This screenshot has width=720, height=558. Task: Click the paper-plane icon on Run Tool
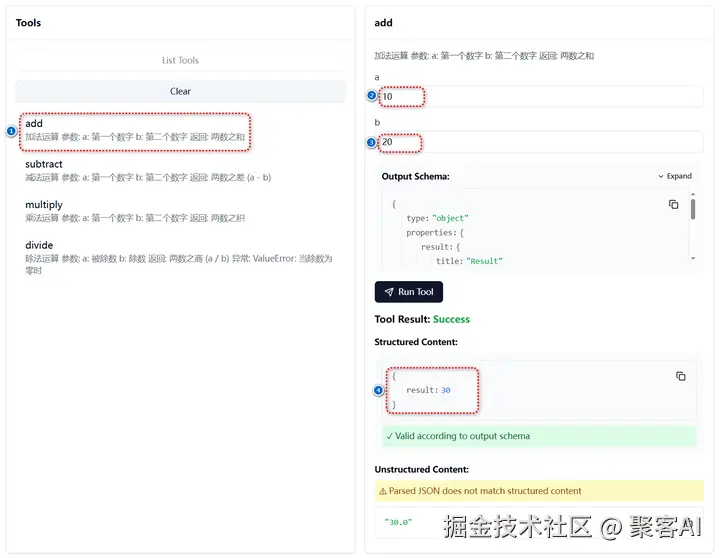(x=389, y=292)
